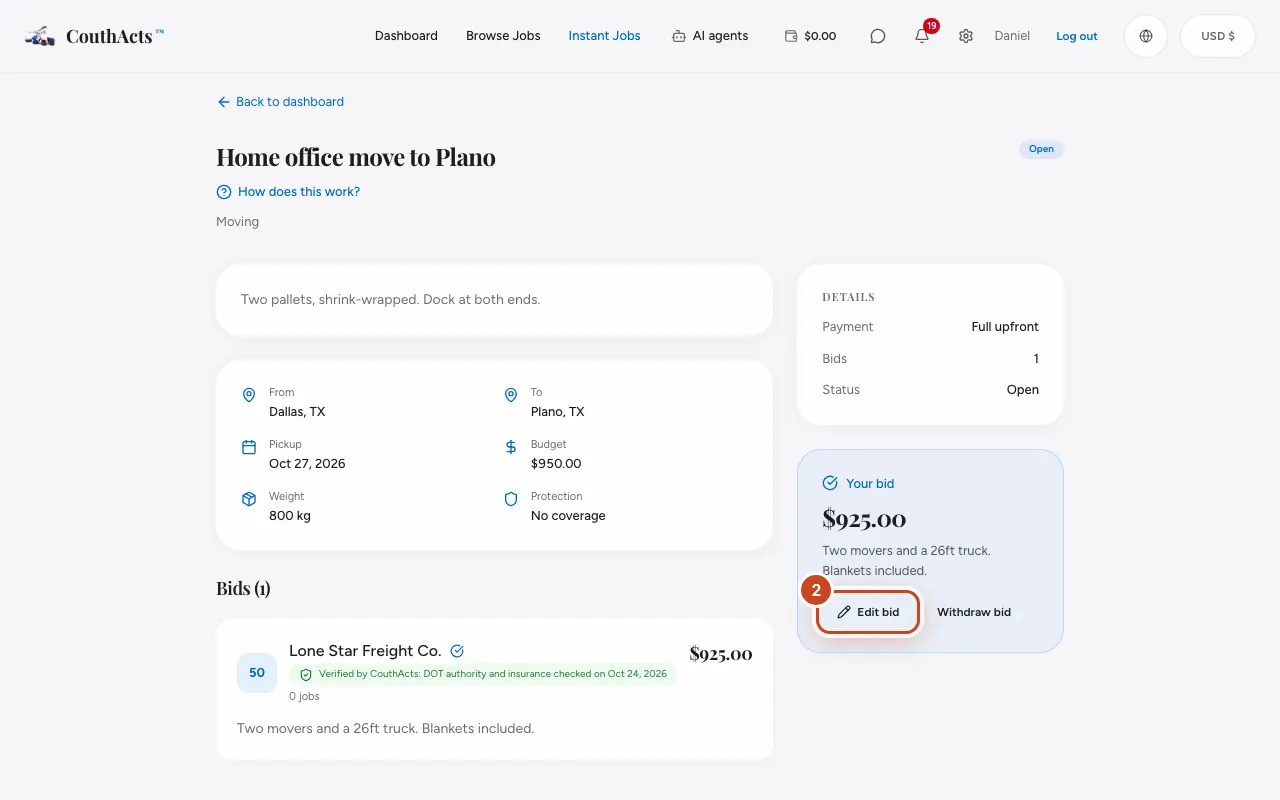Open the wallet balance $0.00
This screenshot has height=800, width=1280.
810,36
